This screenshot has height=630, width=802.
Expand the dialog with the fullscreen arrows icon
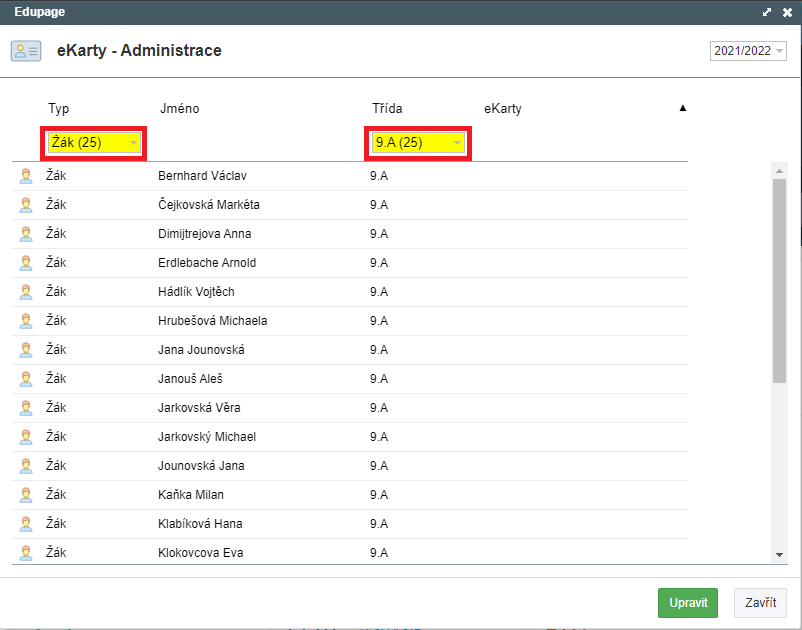click(x=767, y=12)
